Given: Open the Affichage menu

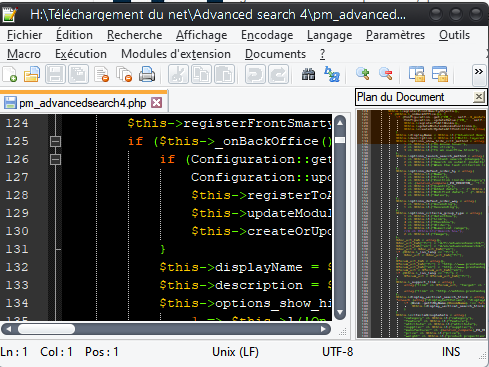Looking at the screenshot, I should tap(201, 35).
